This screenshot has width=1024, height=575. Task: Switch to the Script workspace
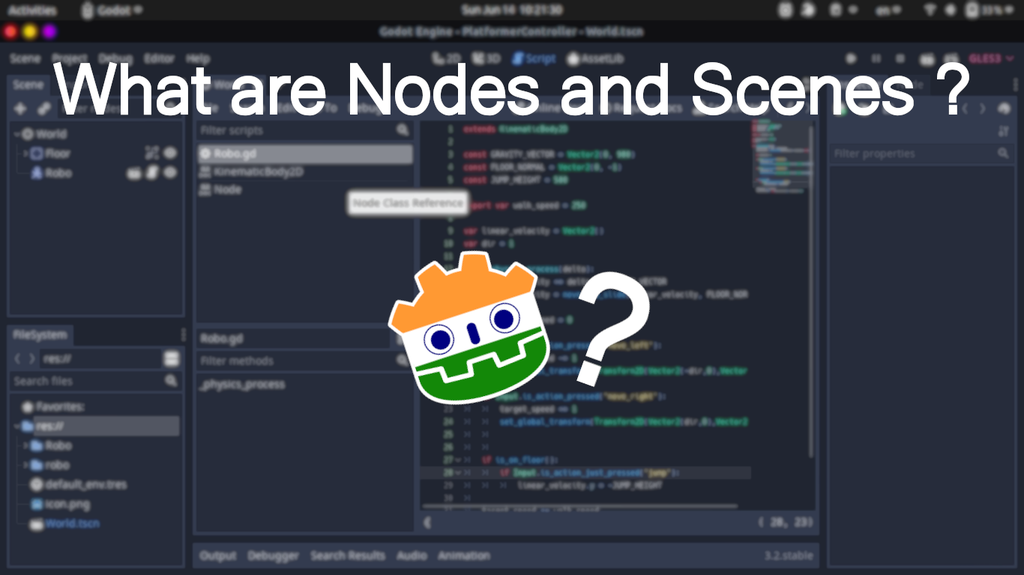534,59
